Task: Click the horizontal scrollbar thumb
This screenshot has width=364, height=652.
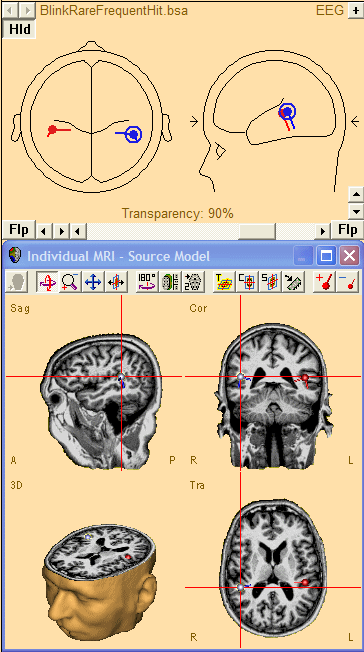Action: tap(257, 230)
